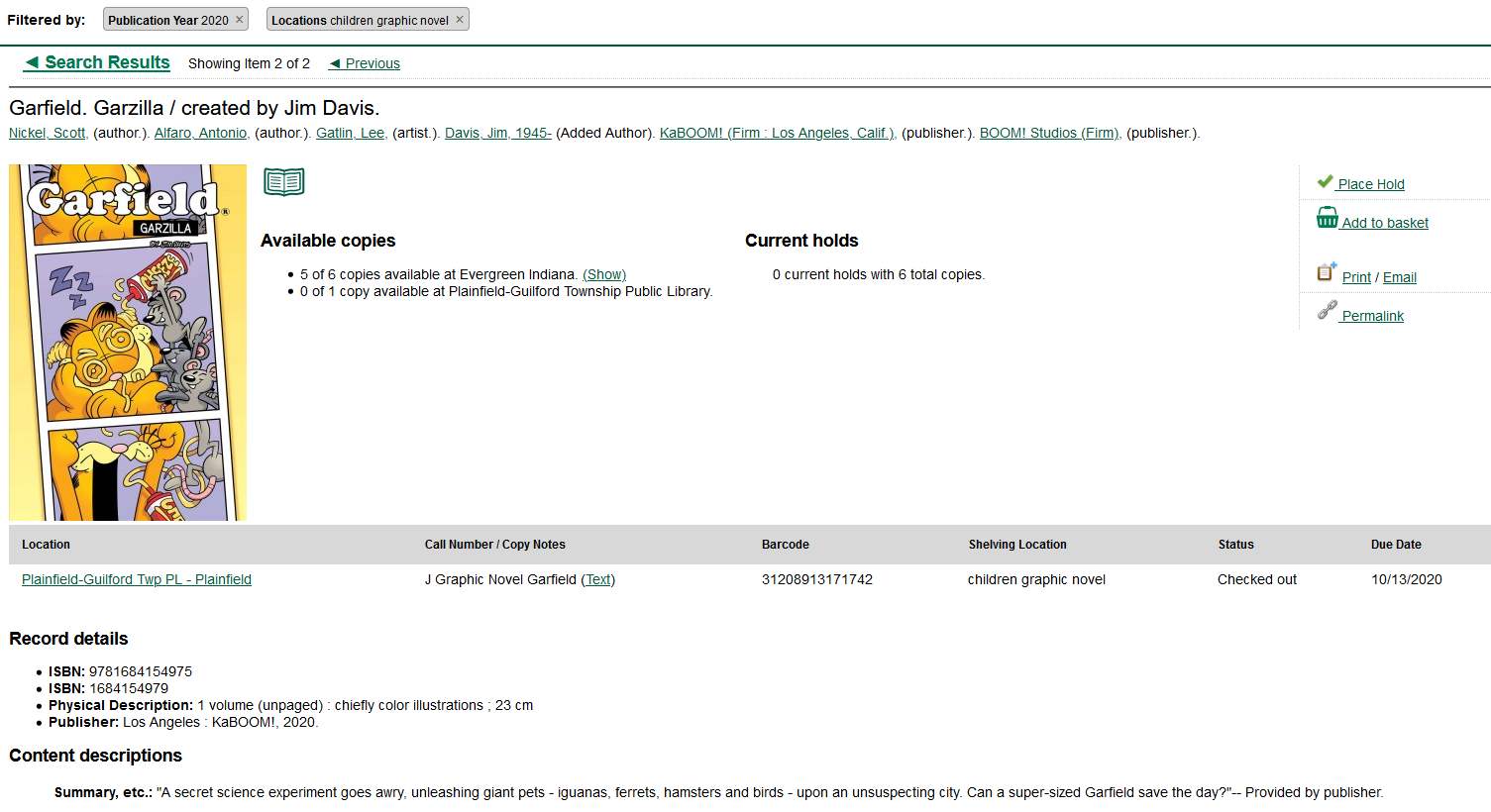Click the Place Hold checkmark icon

pos(1325,181)
